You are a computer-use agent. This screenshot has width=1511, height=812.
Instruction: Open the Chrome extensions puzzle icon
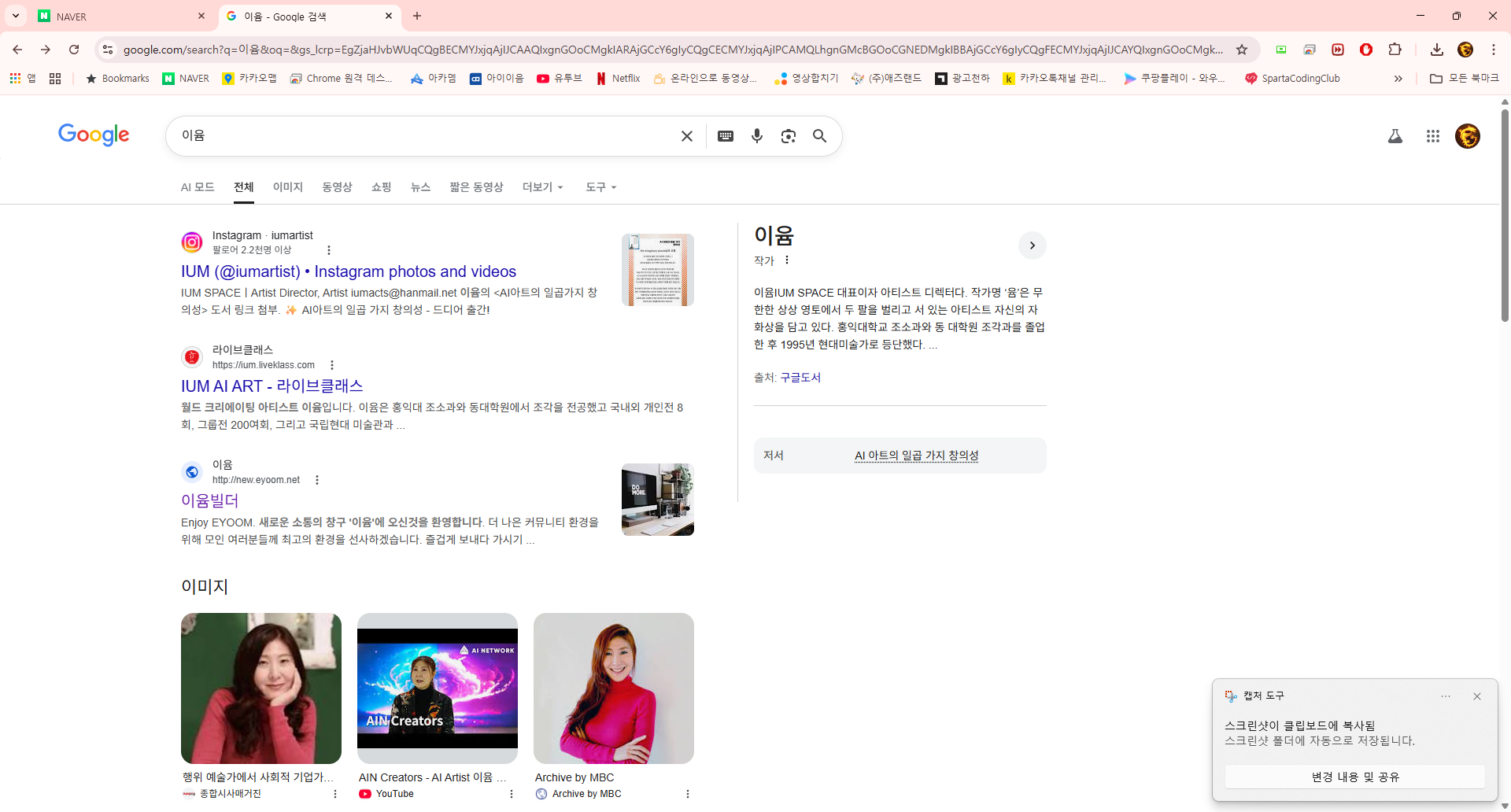tap(1395, 50)
